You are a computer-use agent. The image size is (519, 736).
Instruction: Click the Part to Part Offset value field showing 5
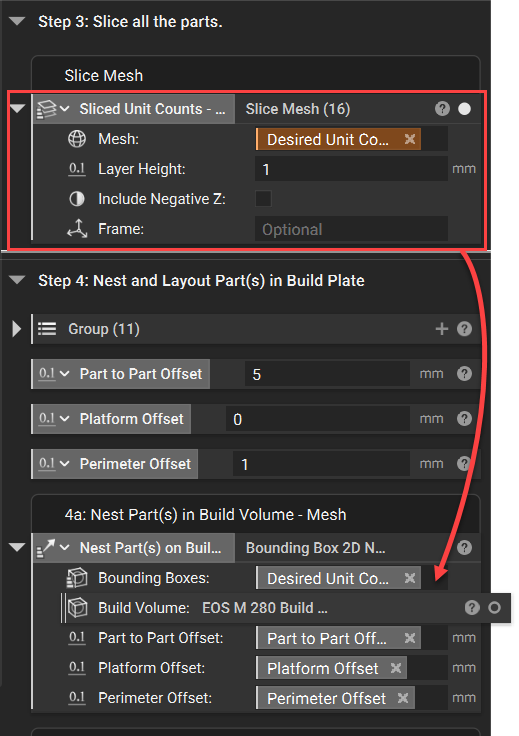pyautogui.click(x=328, y=374)
